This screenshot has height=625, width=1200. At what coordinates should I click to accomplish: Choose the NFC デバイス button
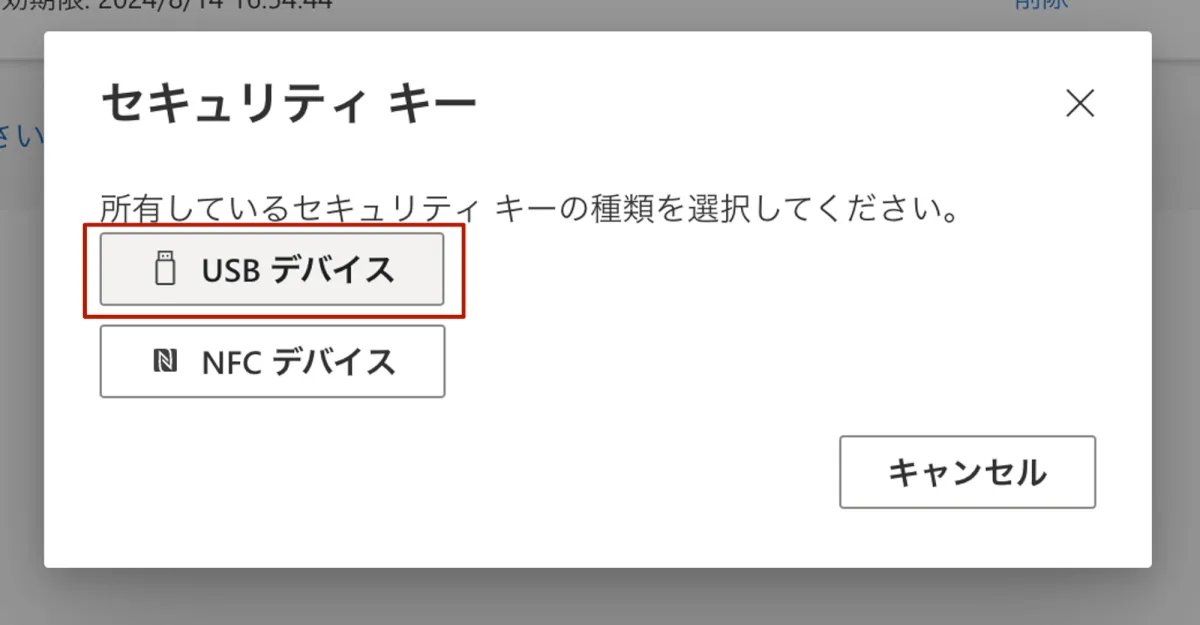272,361
